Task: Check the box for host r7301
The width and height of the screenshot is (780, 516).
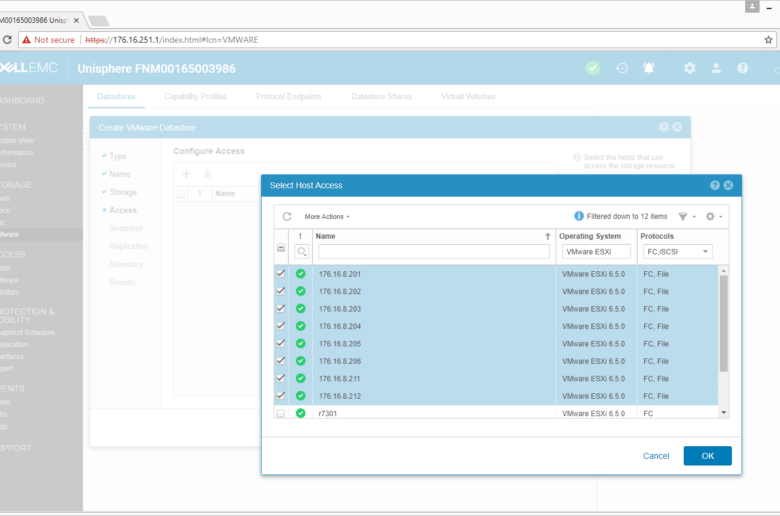Action: click(x=281, y=413)
